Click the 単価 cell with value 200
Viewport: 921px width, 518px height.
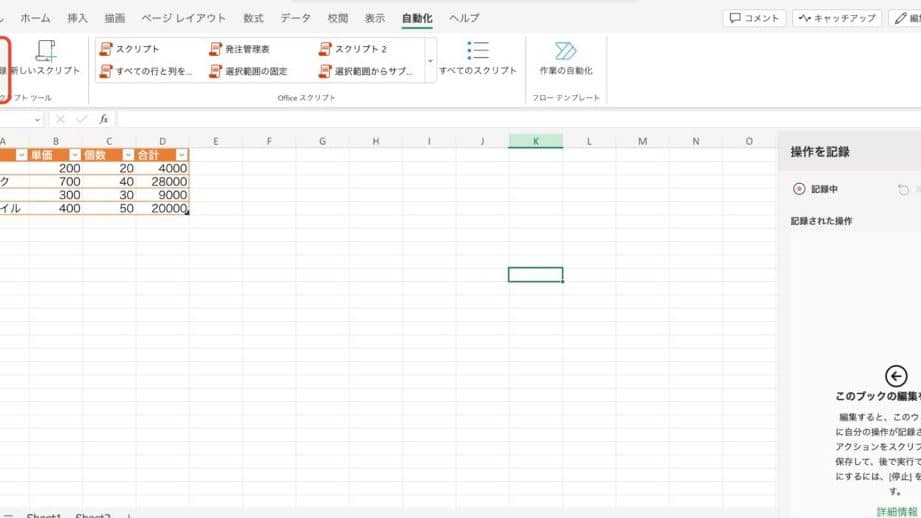56,169
